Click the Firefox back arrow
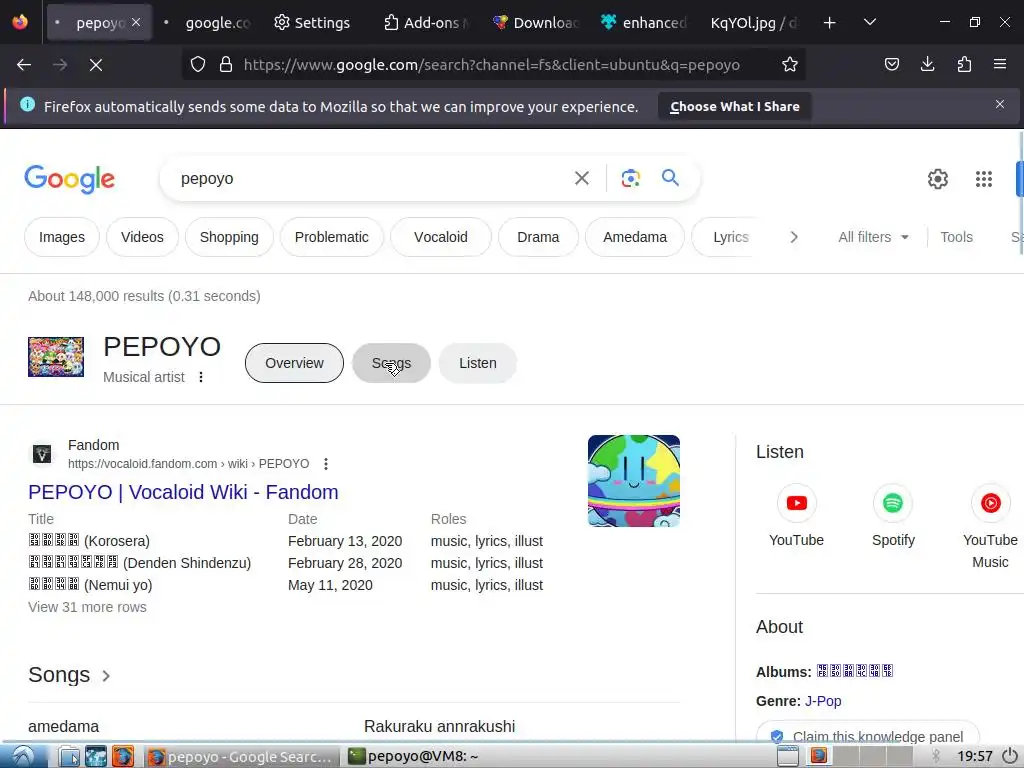Screen dimensions: 1024x768 (x=24, y=65)
